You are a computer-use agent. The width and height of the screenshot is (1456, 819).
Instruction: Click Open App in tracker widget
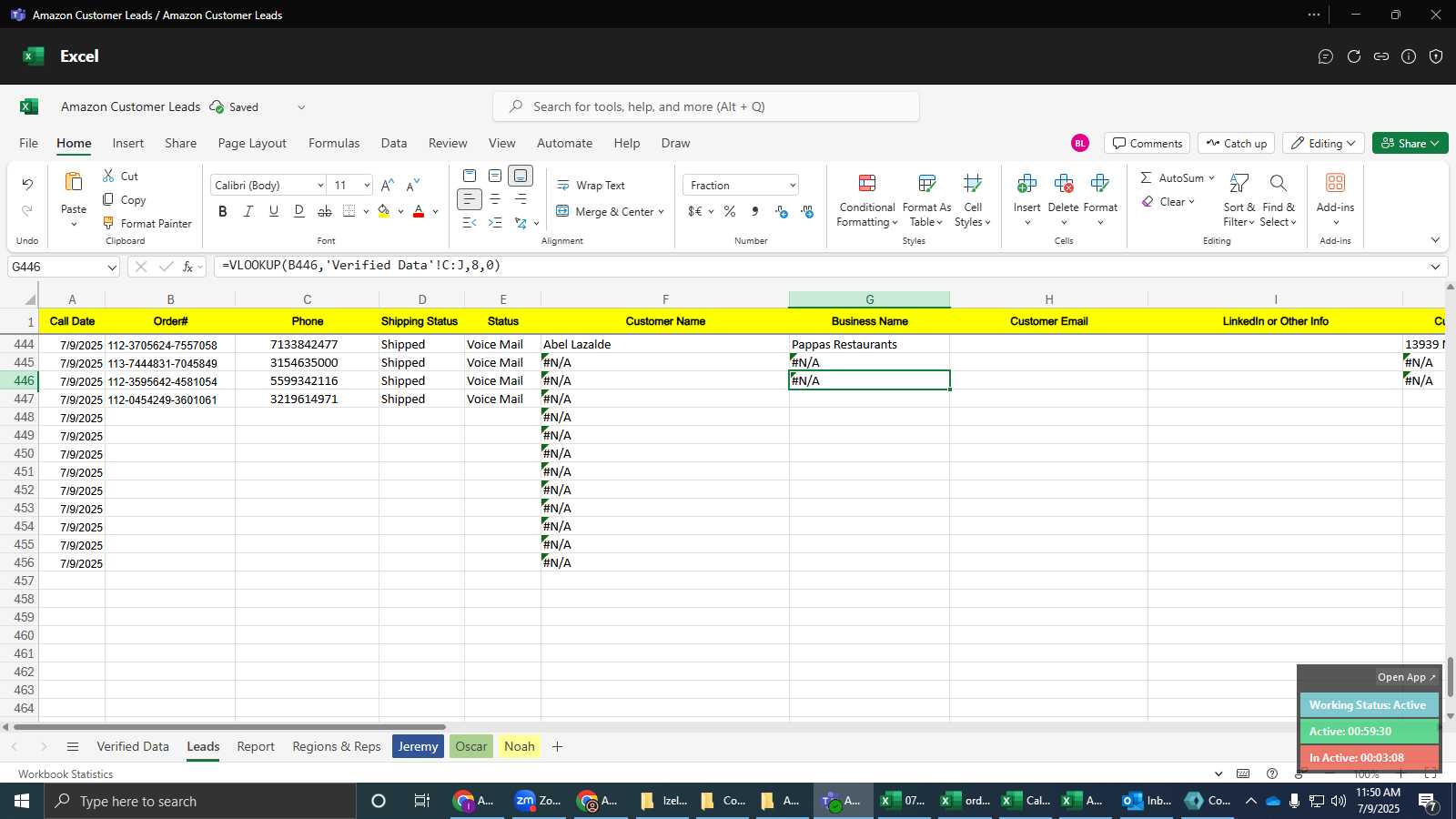pos(1406,677)
